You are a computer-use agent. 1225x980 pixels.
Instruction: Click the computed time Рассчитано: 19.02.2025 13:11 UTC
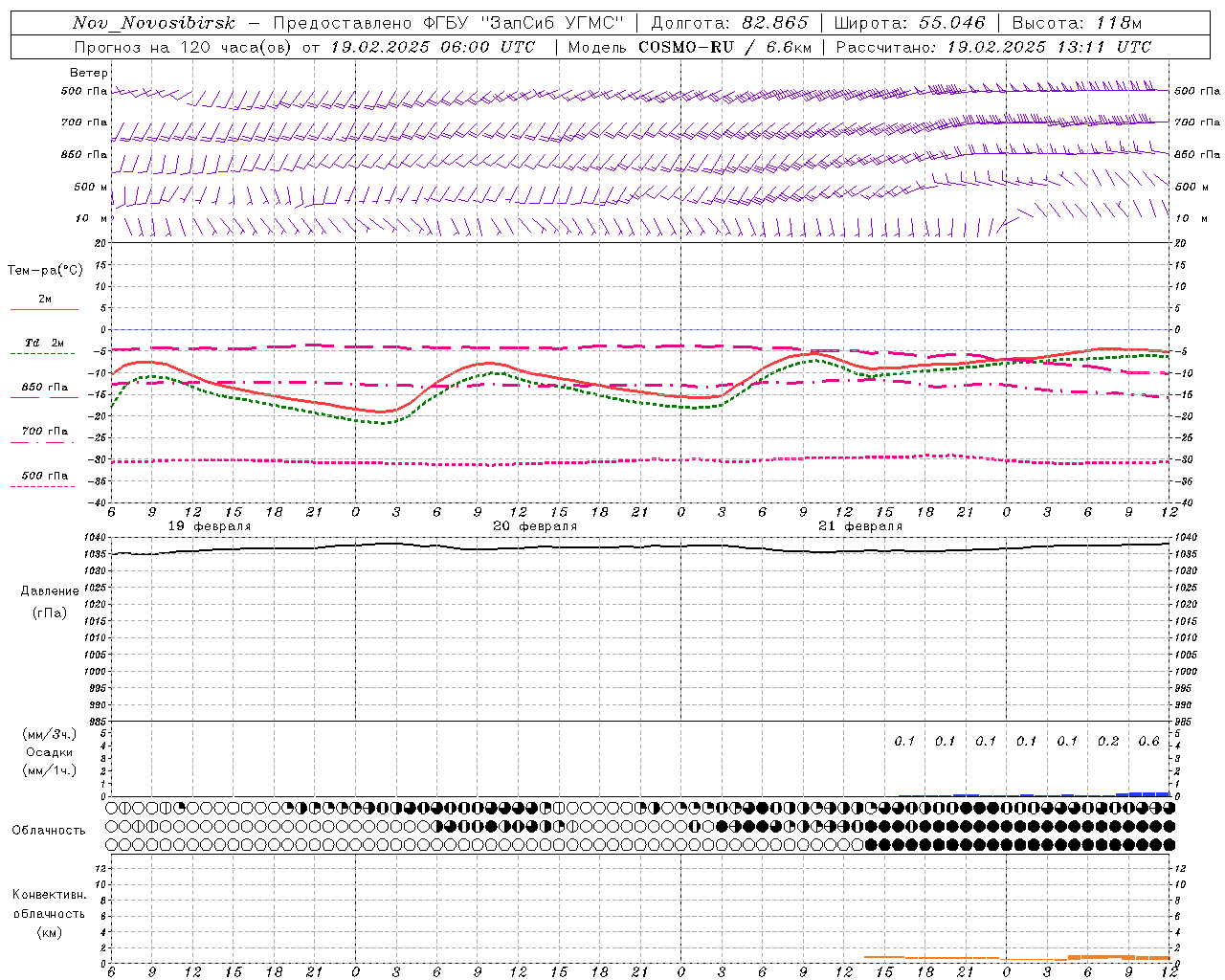coord(993,47)
